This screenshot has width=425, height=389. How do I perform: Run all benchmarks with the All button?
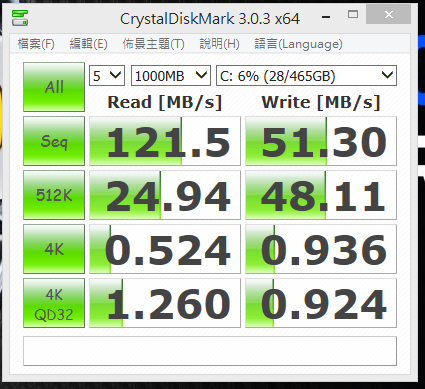tap(54, 87)
